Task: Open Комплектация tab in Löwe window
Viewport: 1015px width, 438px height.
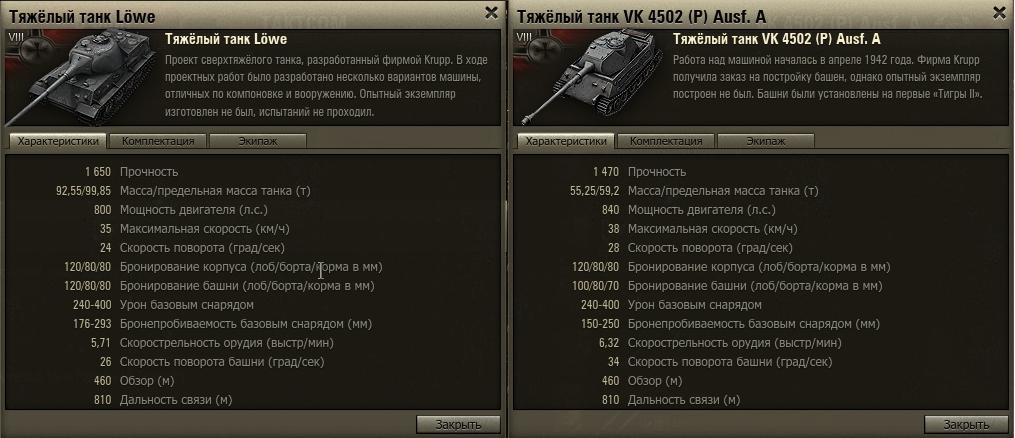Action: point(158,141)
